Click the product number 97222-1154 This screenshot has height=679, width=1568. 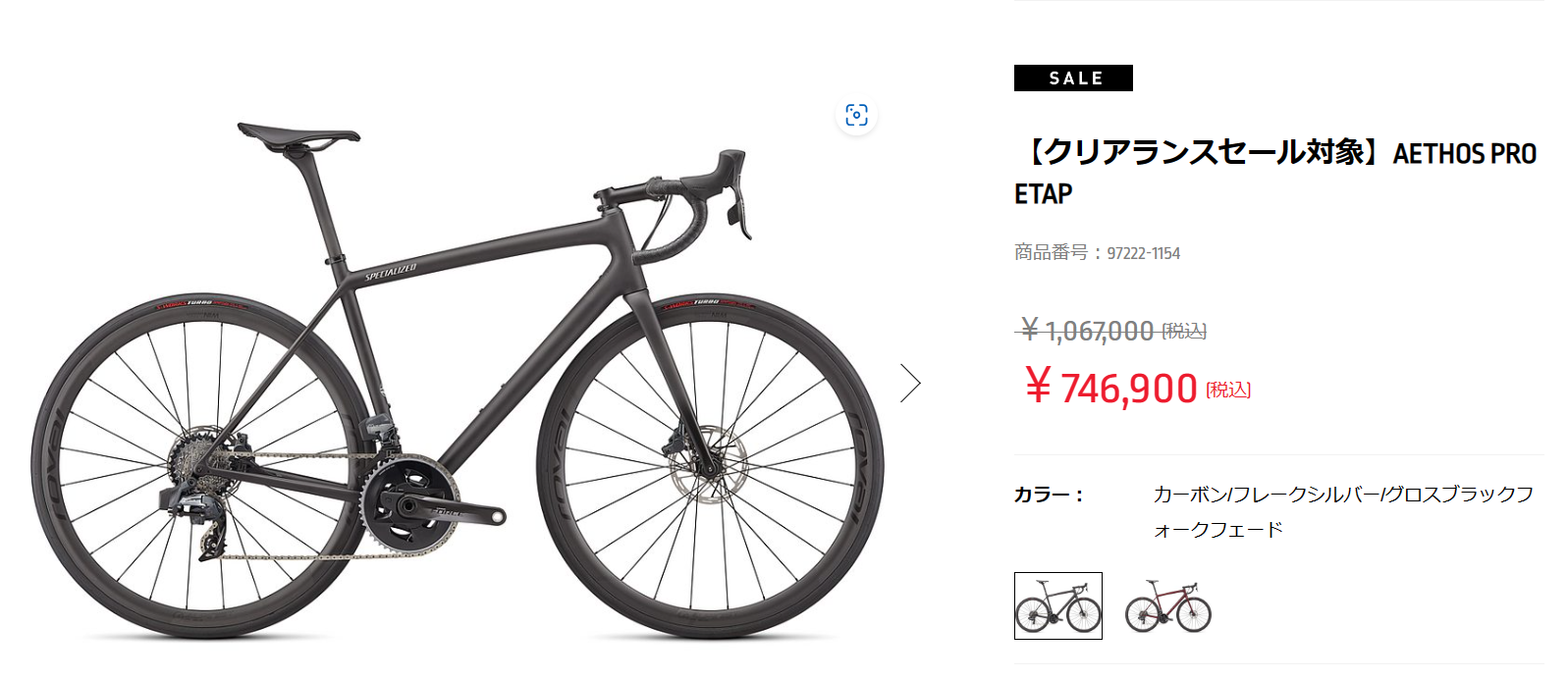point(1143,253)
